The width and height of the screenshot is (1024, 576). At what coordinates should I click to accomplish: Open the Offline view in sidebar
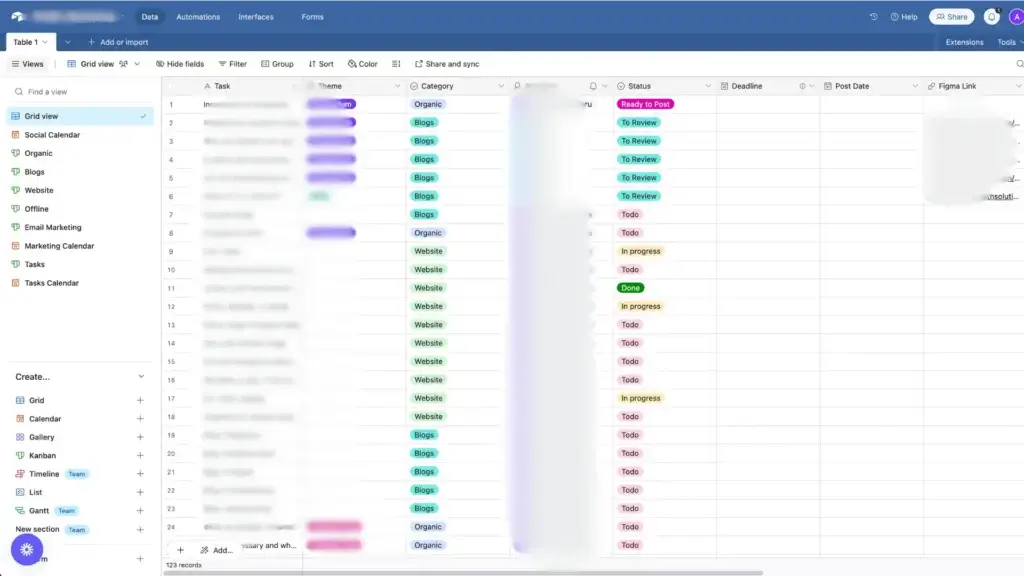pos(36,209)
